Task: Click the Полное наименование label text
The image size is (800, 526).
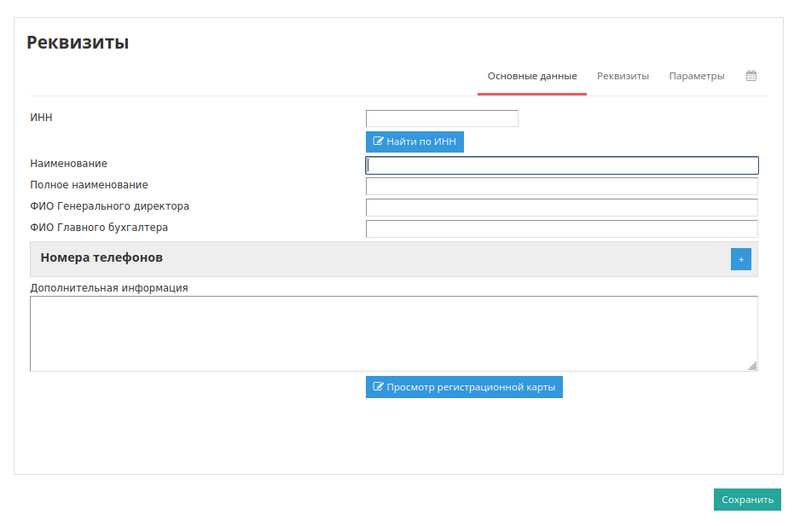Action: click(89, 185)
